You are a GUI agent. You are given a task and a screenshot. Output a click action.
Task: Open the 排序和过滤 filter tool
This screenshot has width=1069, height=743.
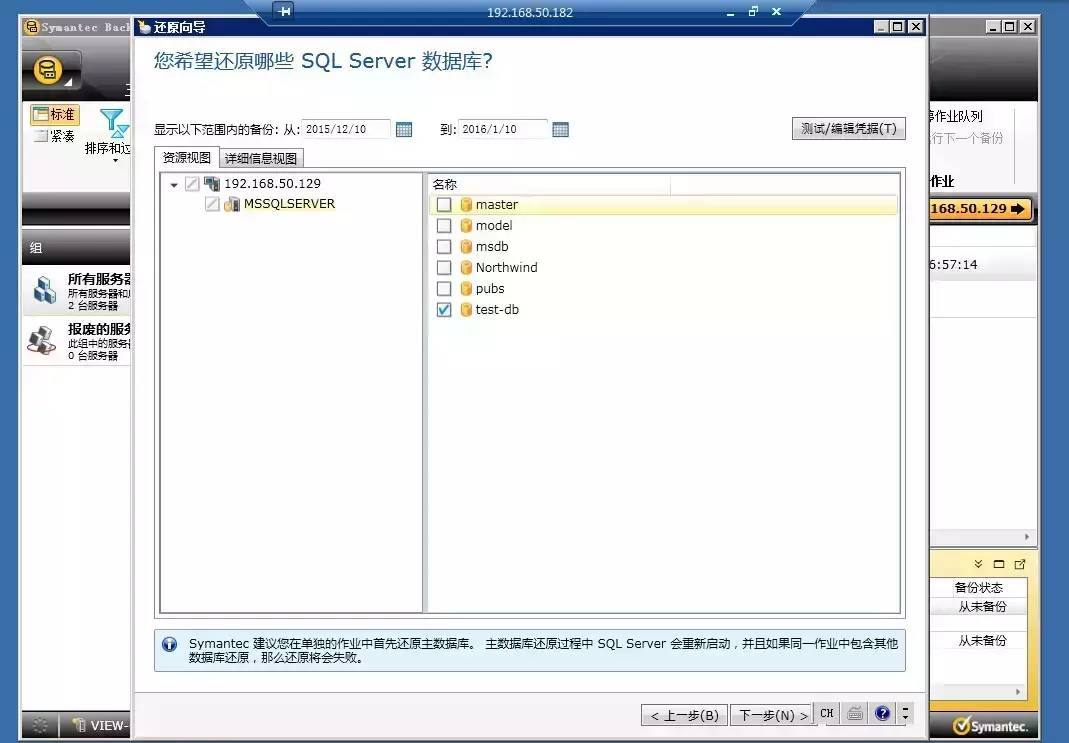(109, 135)
